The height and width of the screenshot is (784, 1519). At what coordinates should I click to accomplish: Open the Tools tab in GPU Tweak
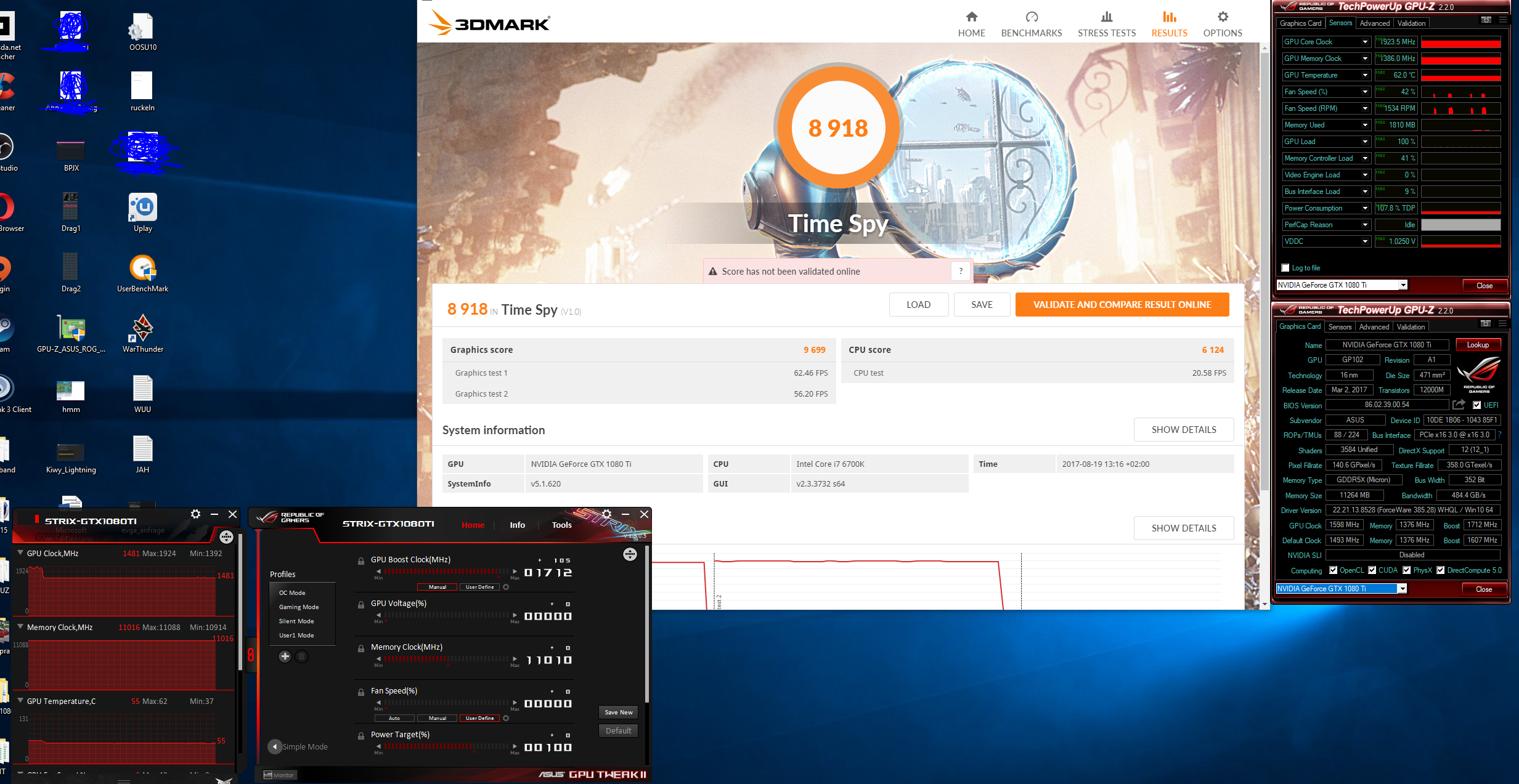tap(561, 525)
